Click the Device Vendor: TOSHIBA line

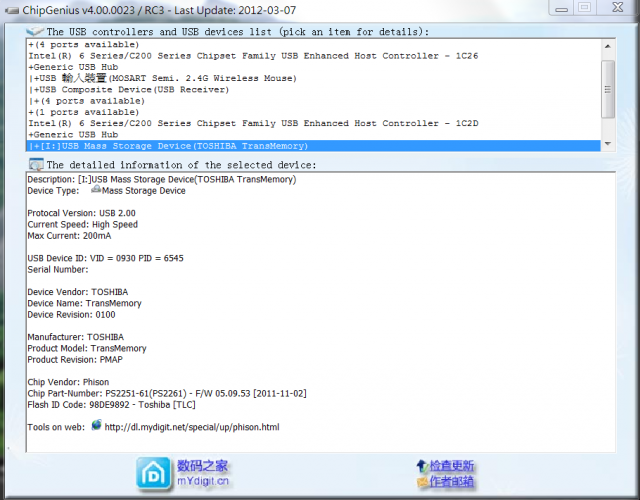coord(78,292)
